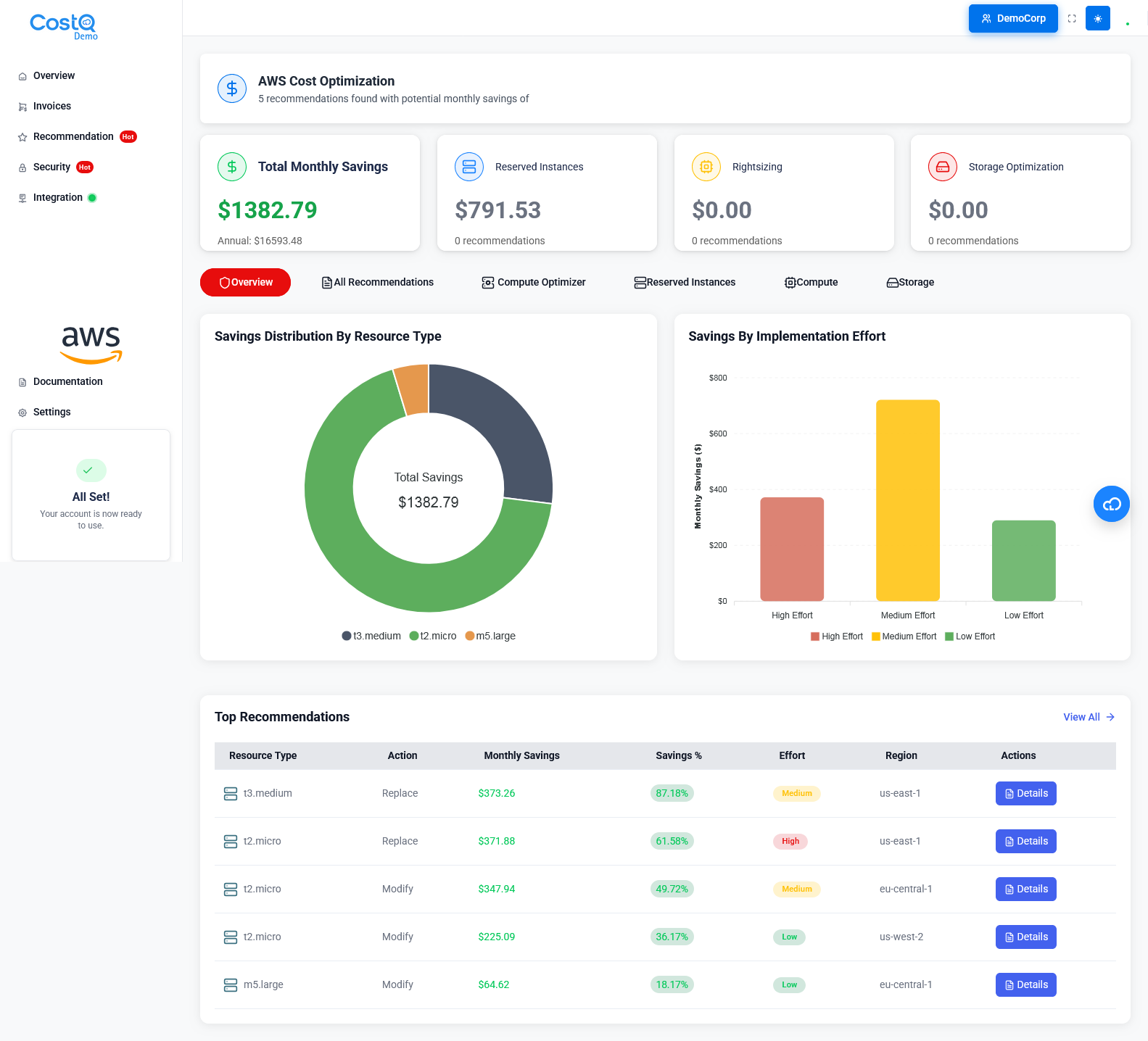This screenshot has height=1041, width=1148.
Task: Open the DemoCorp account selector
Action: click(1013, 19)
